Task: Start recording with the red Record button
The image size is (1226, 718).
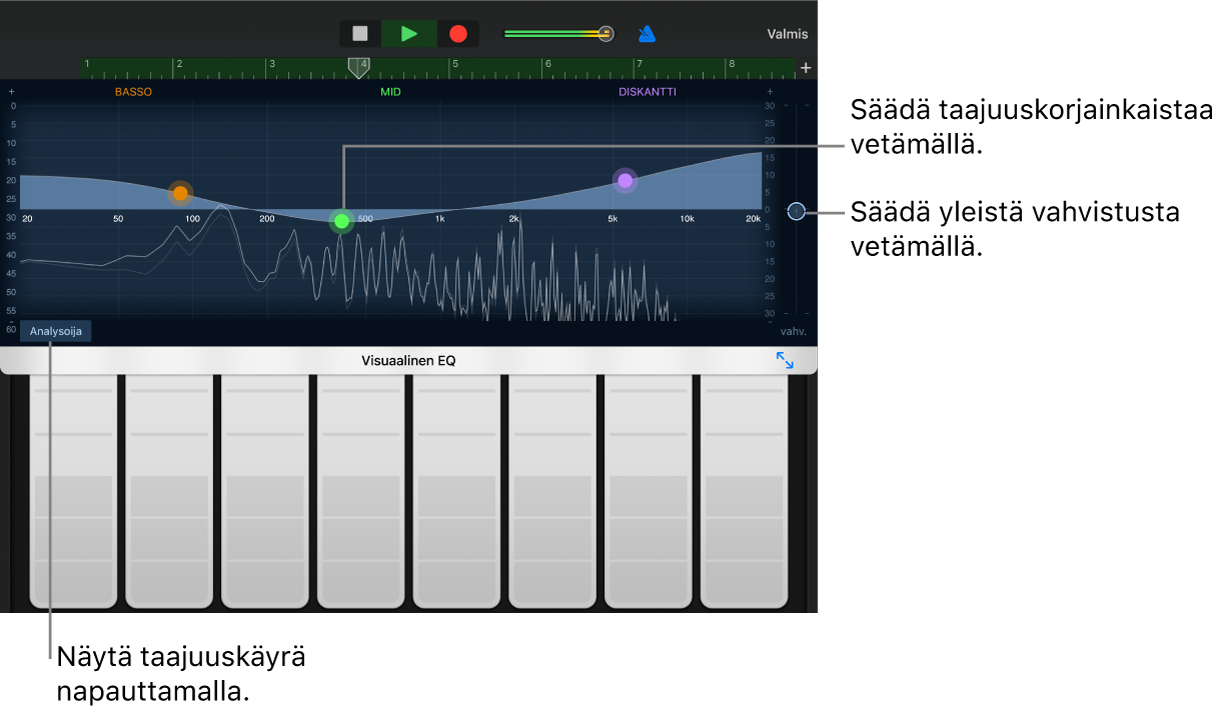Action: point(458,34)
